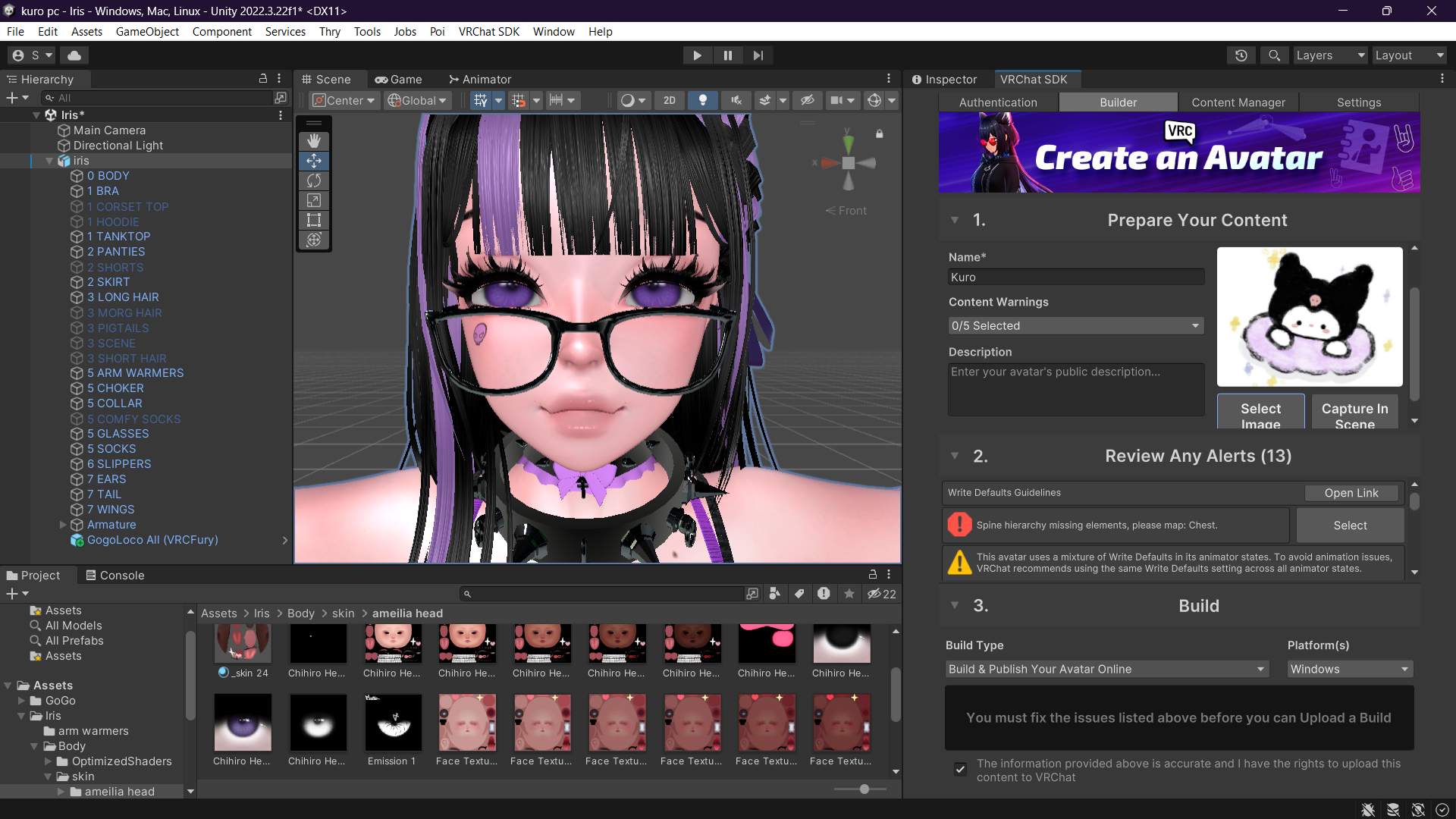
Task: Open the Layout dropdown
Action: [1409, 55]
